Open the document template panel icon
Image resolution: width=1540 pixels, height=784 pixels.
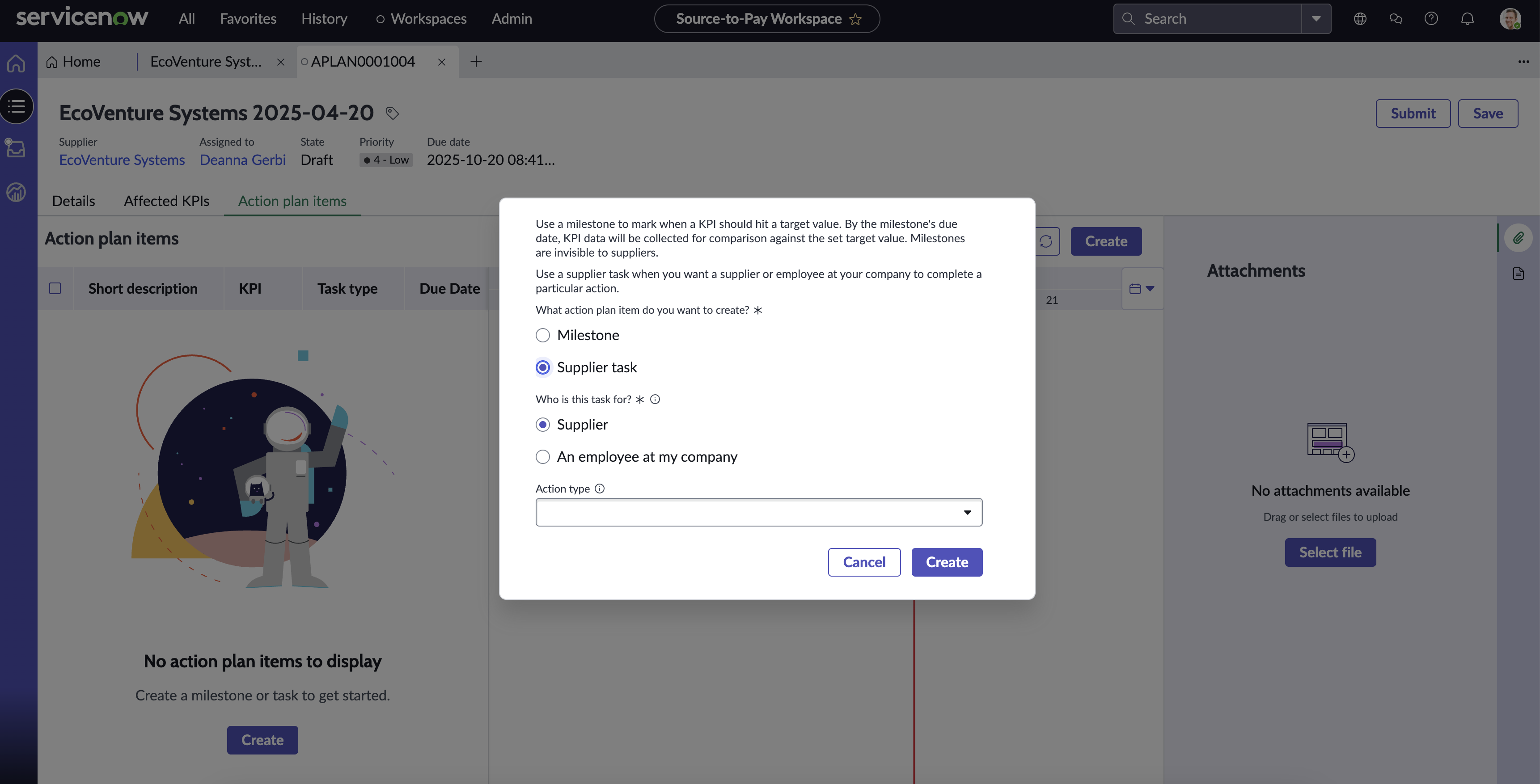(1519, 274)
